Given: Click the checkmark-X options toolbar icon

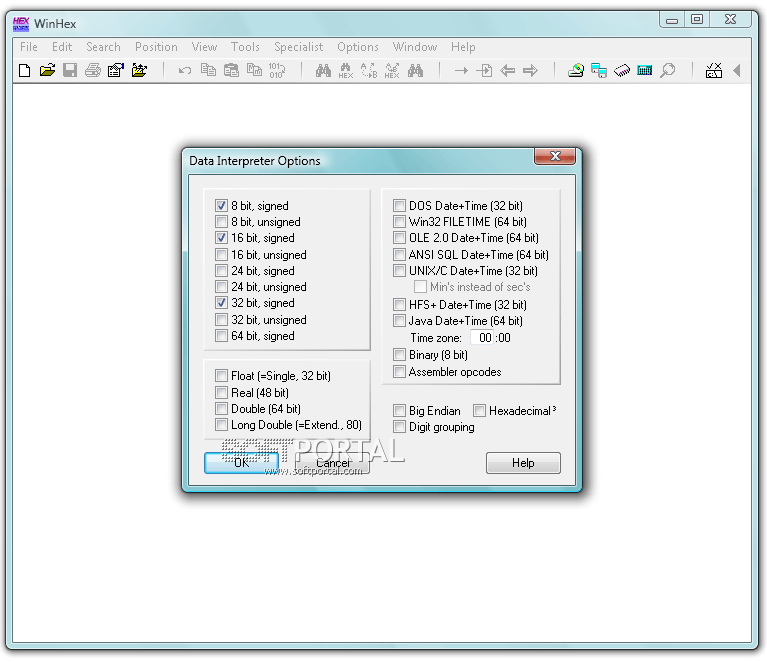Looking at the screenshot, I should coord(714,70).
